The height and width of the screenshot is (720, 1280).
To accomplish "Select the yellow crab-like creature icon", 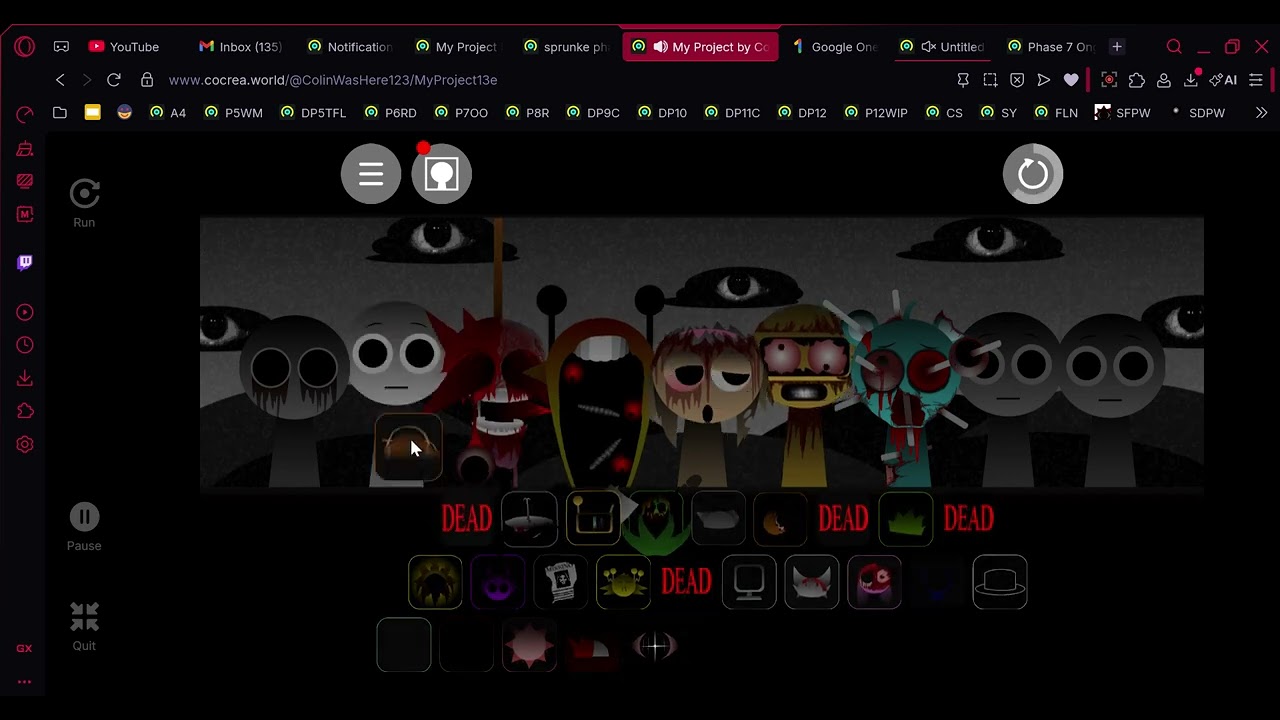I will [623, 582].
